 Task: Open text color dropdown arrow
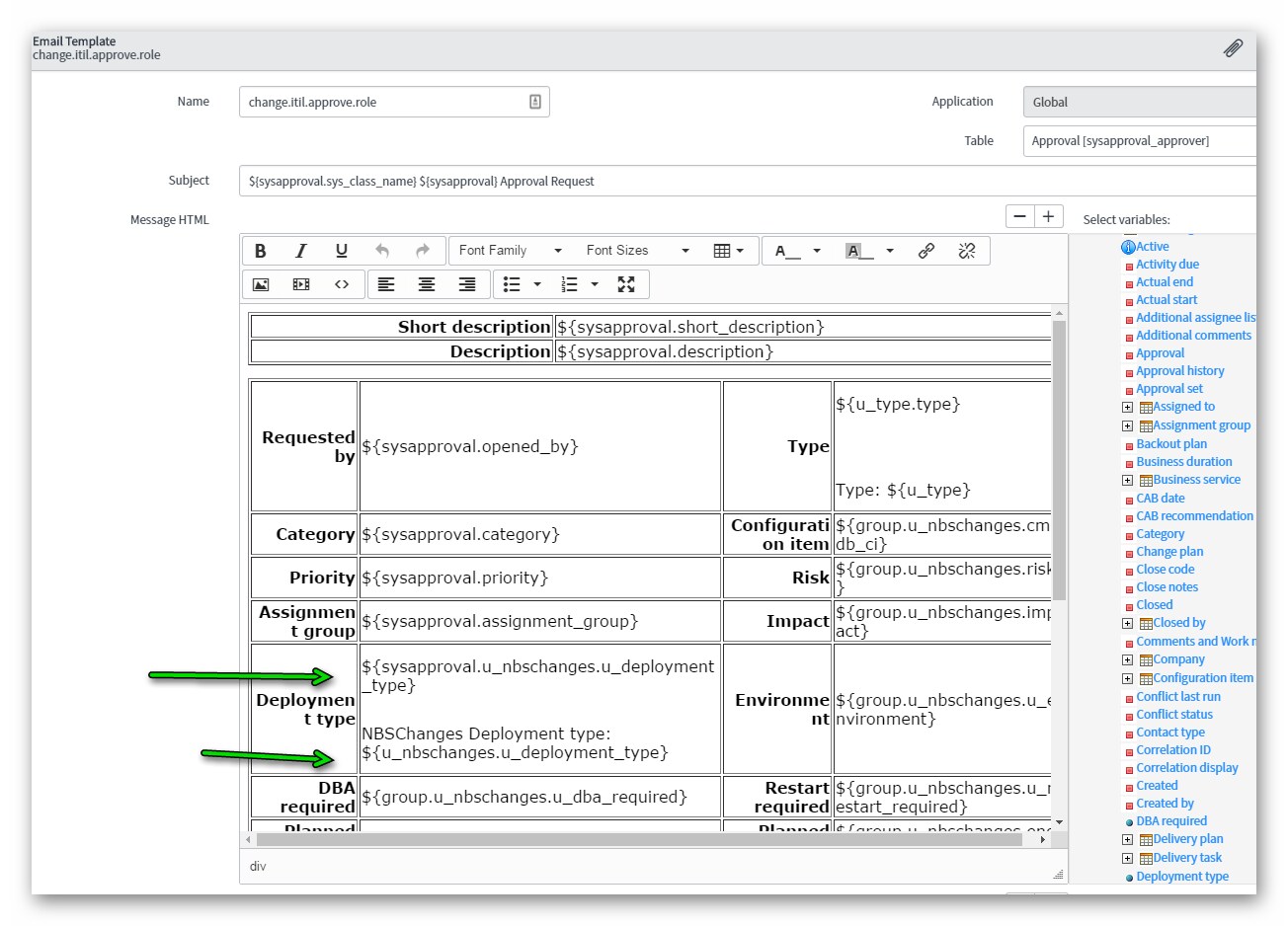[817, 251]
